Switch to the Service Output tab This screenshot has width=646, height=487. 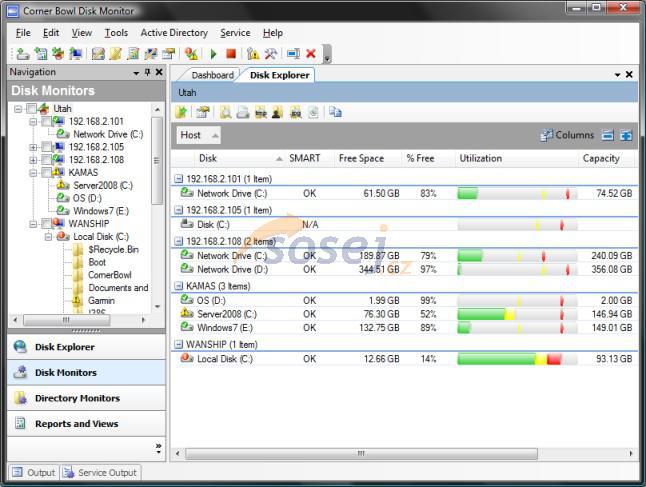pos(101,472)
